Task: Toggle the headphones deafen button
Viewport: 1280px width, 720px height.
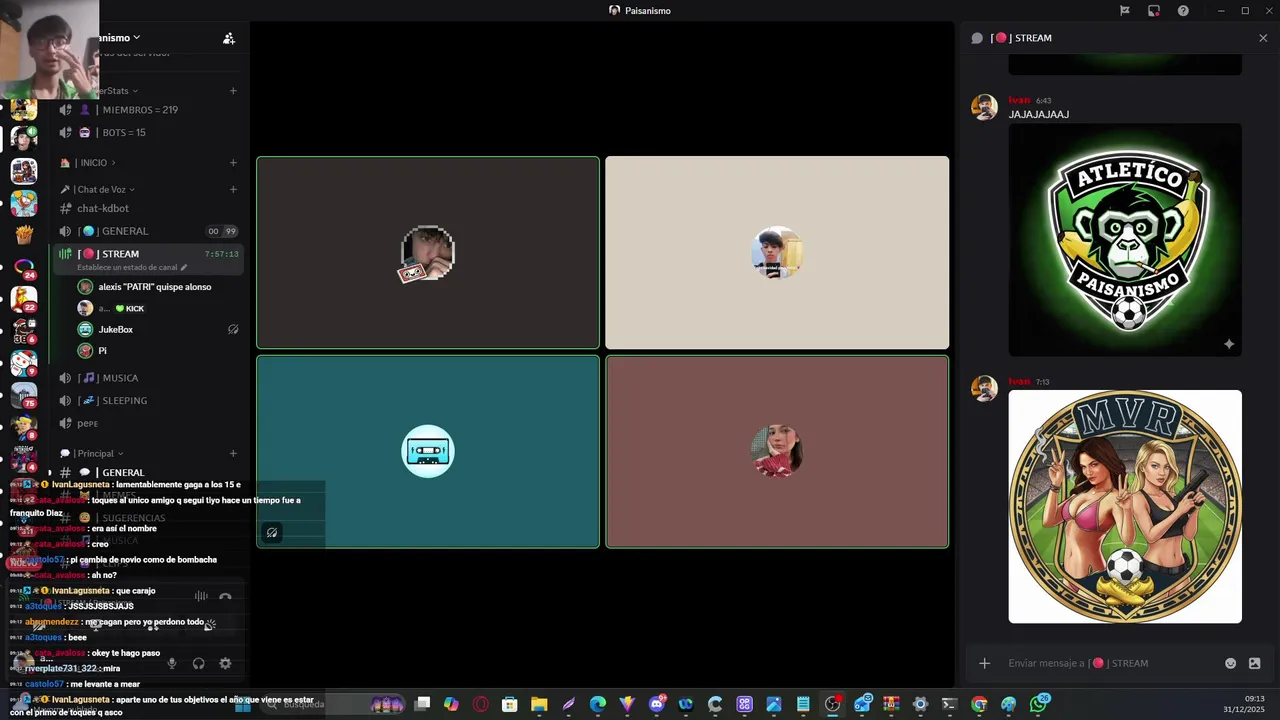Action: point(198,663)
